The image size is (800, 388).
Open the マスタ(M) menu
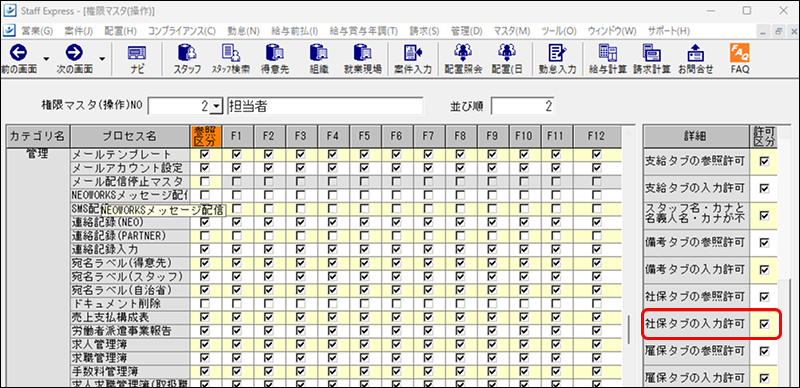[x=512, y=31]
